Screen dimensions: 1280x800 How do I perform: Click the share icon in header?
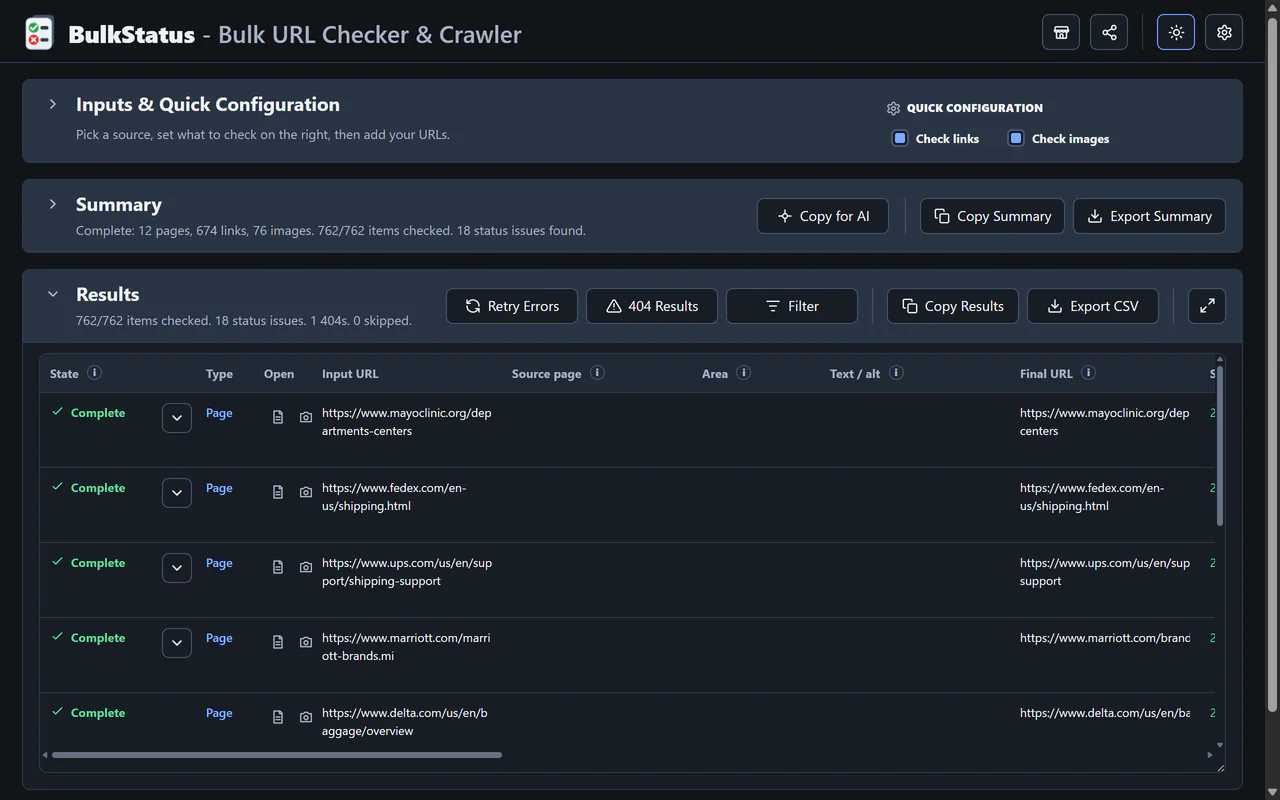1109,33
